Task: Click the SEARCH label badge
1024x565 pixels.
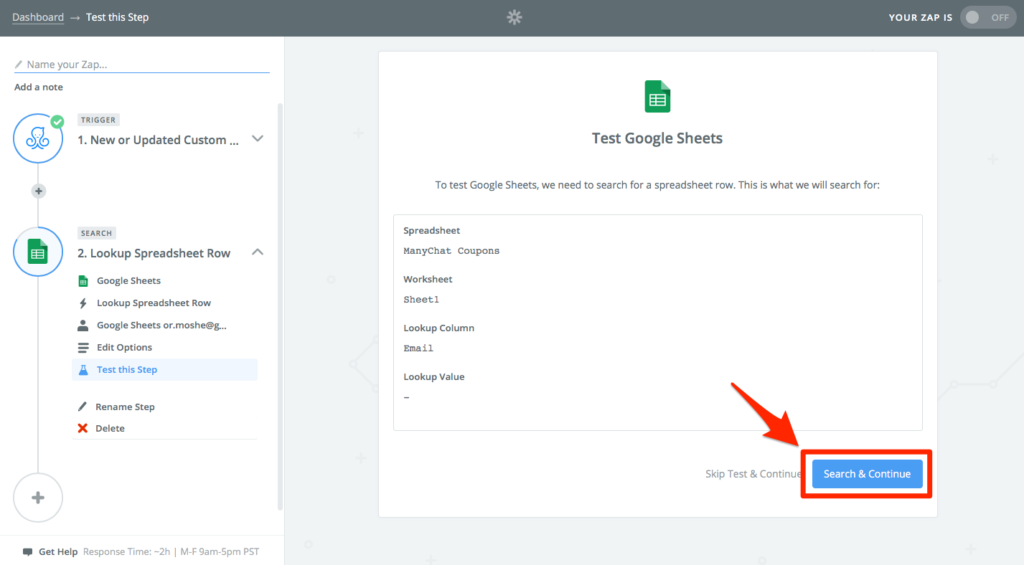Action: pyautogui.click(x=97, y=233)
